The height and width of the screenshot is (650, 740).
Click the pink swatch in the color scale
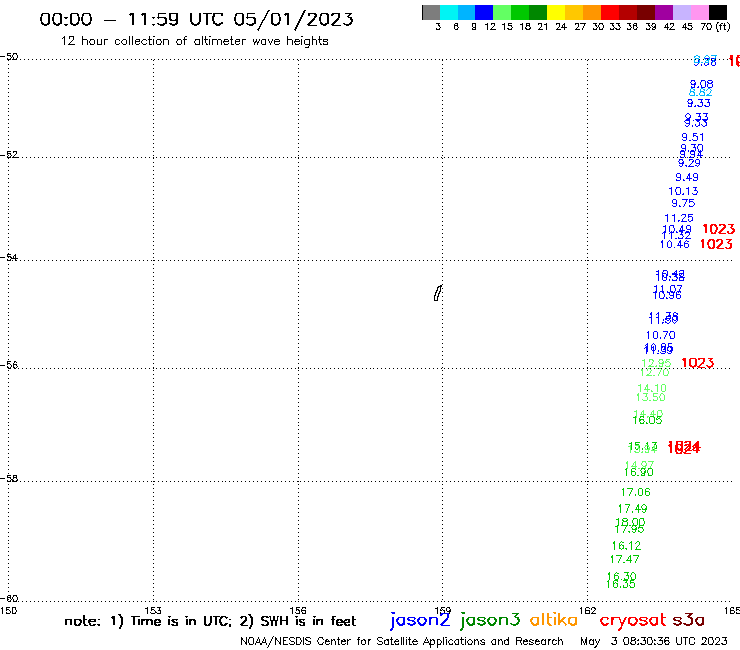coord(700,13)
